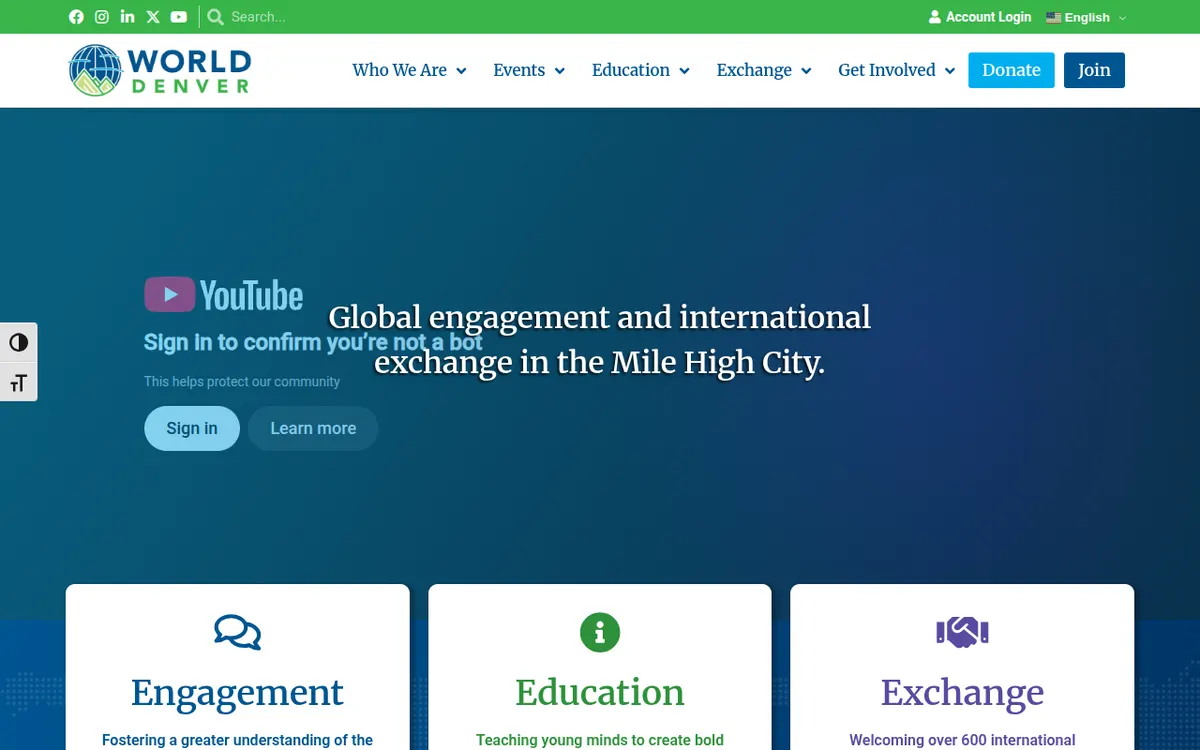Viewport: 1200px width, 750px height.
Task: Open the Education menu item
Action: coord(631,70)
